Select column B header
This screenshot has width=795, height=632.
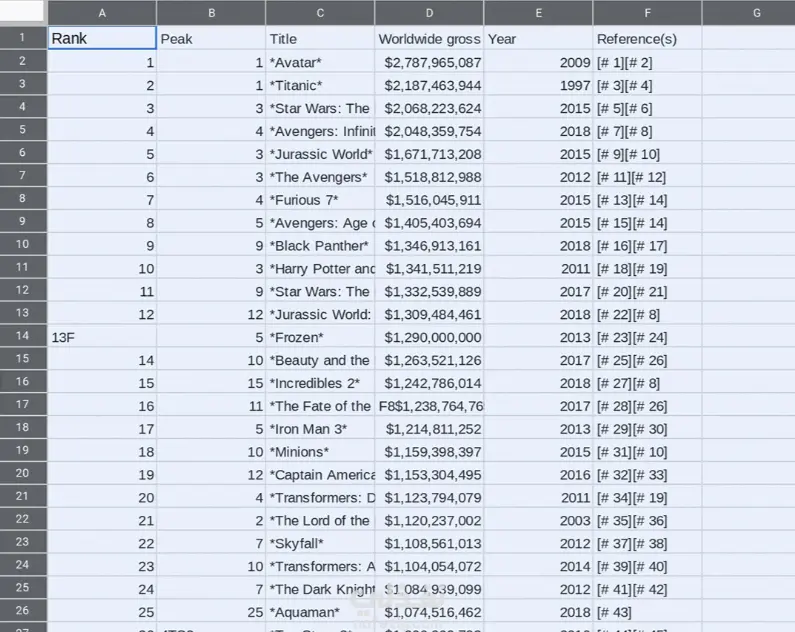tap(211, 13)
